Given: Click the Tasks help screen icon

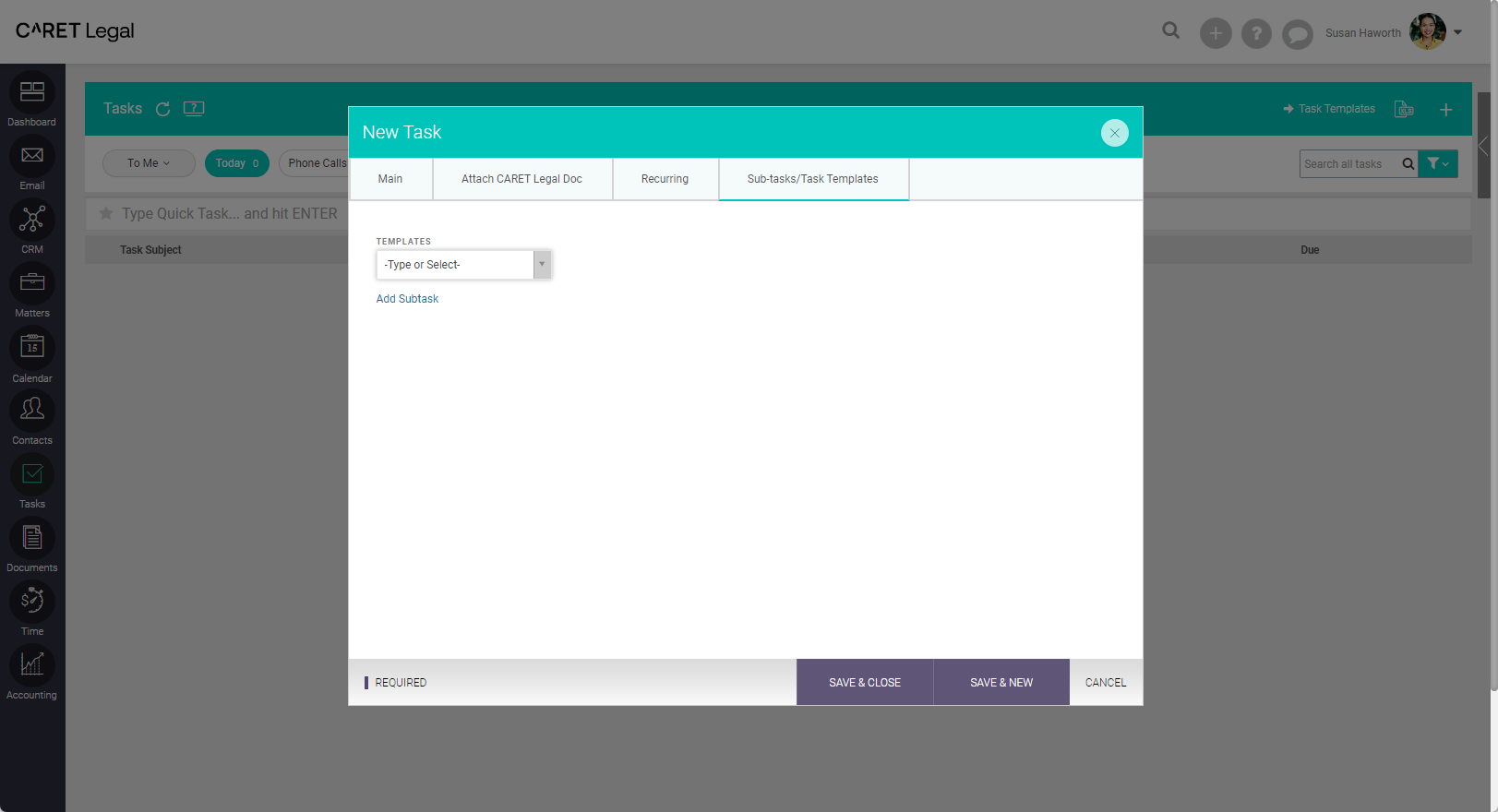Looking at the screenshot, I should click(194, 108).
